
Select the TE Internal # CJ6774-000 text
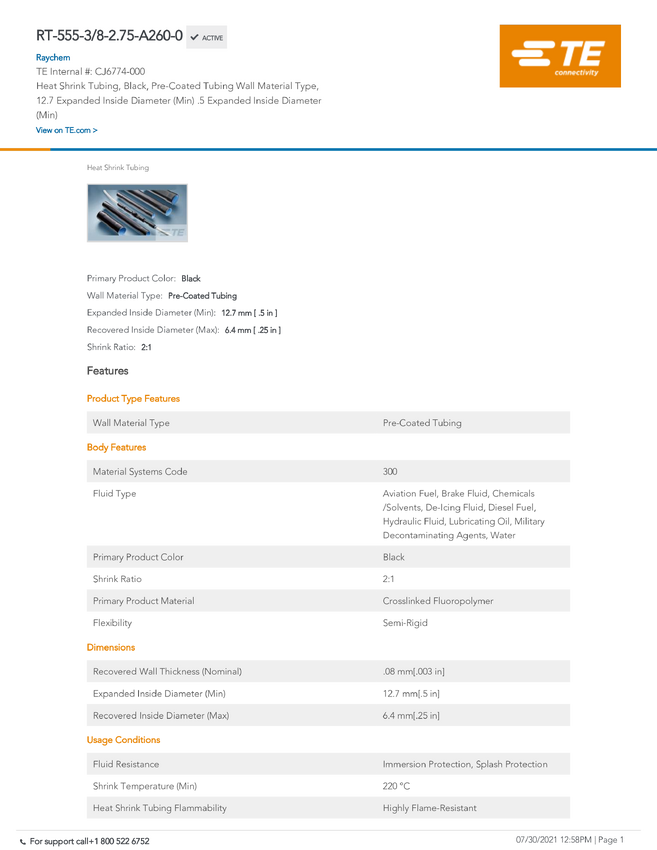(x=91, y=72)
